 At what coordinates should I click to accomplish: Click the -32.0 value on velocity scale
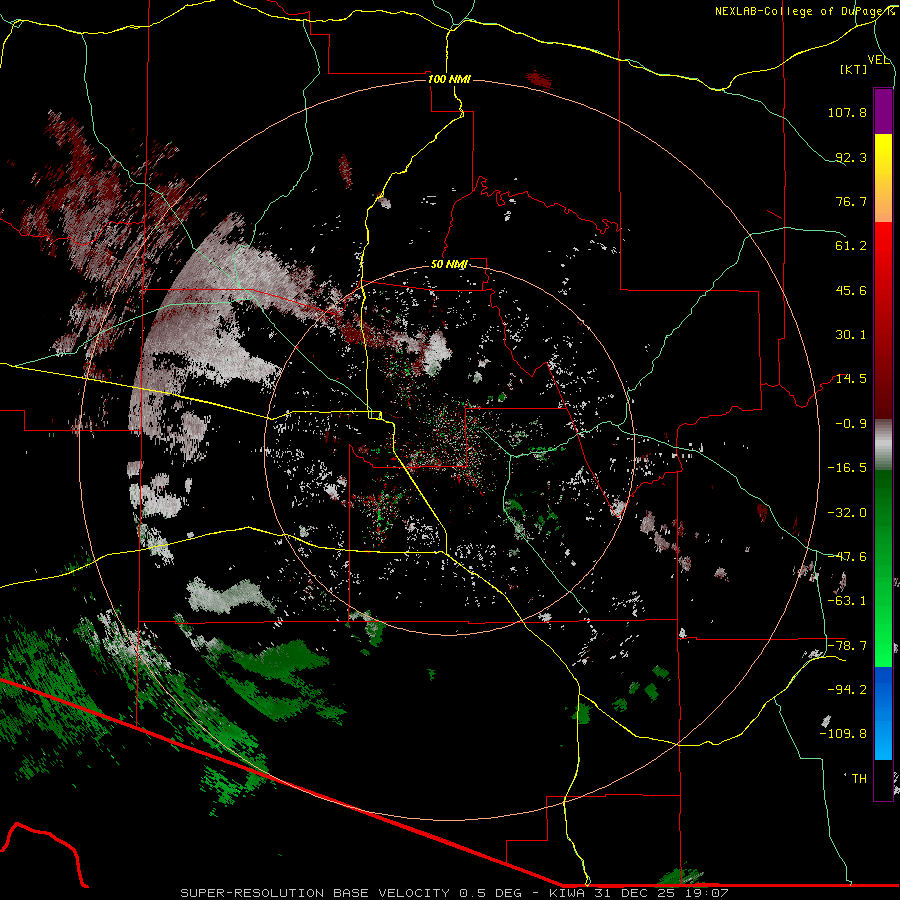pyautogui.click(x=847, y=513)
